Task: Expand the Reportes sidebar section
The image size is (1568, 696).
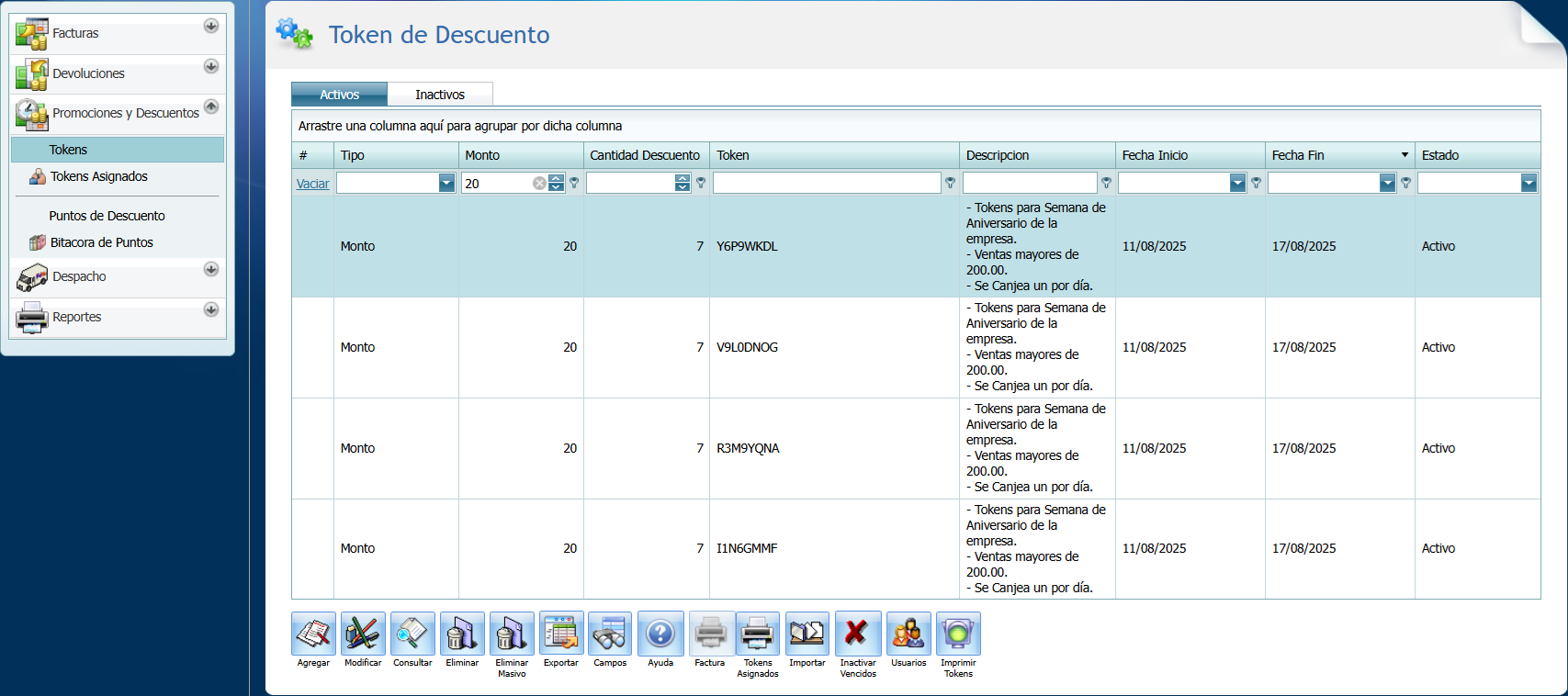Action: point(211,309)
